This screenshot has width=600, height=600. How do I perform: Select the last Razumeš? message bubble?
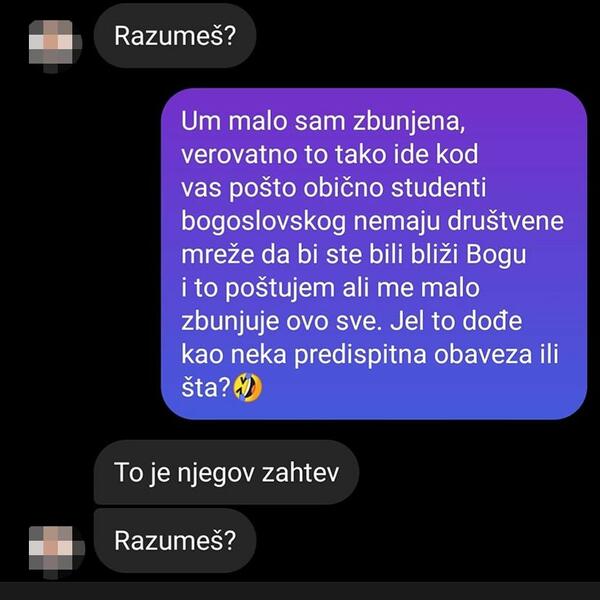(x=175, y=540)
